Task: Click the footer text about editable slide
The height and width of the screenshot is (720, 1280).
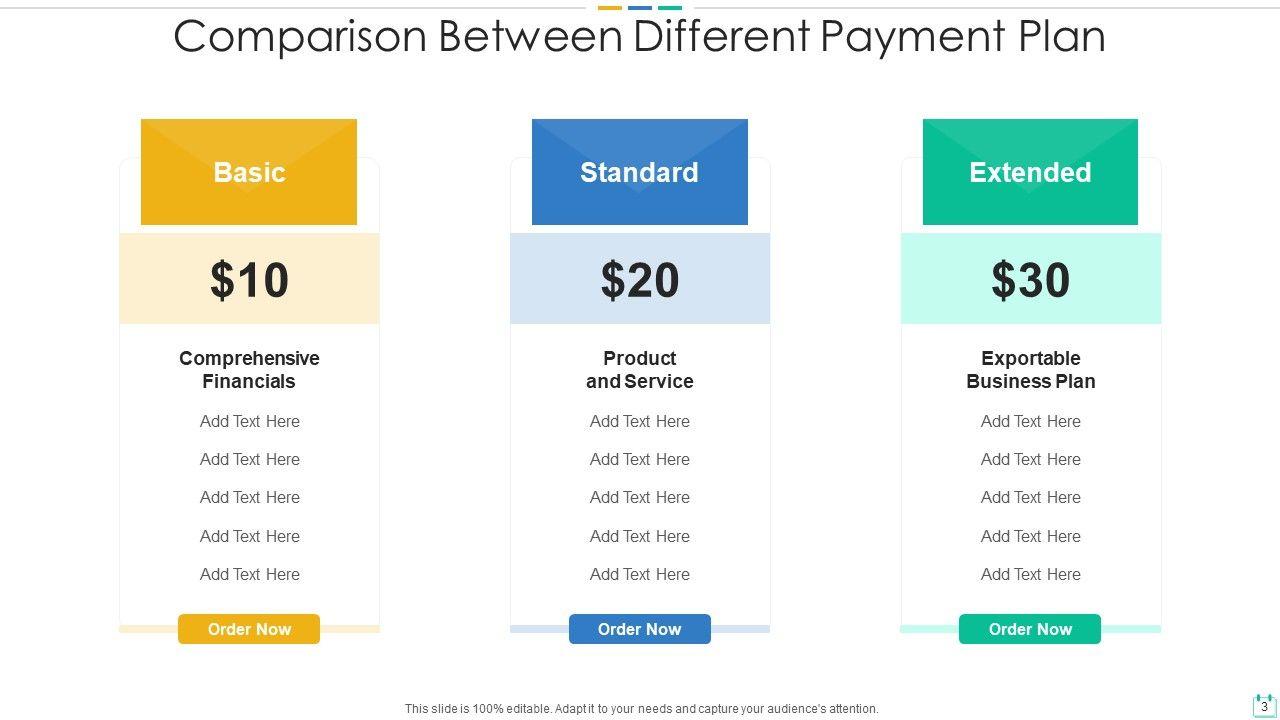Action: [641, 708]
